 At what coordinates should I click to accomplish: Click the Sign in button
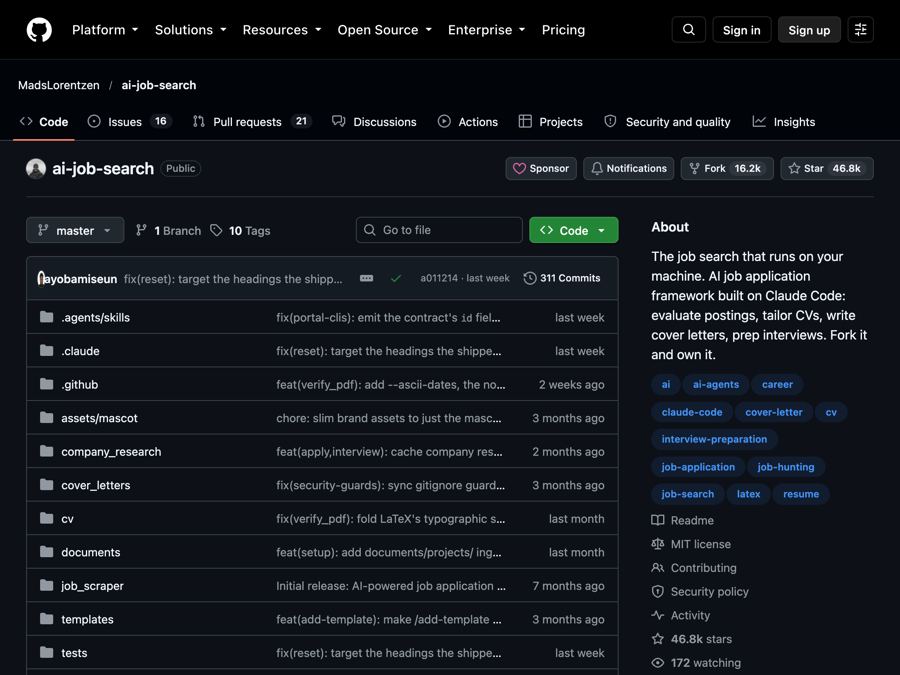[742, 30]
